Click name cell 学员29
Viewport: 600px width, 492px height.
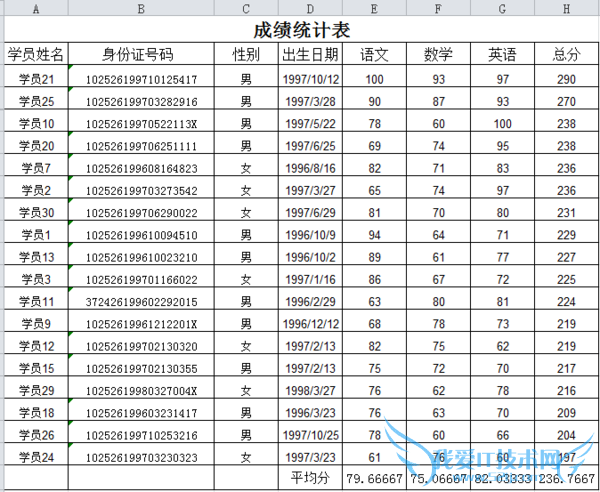click(36, 387)
